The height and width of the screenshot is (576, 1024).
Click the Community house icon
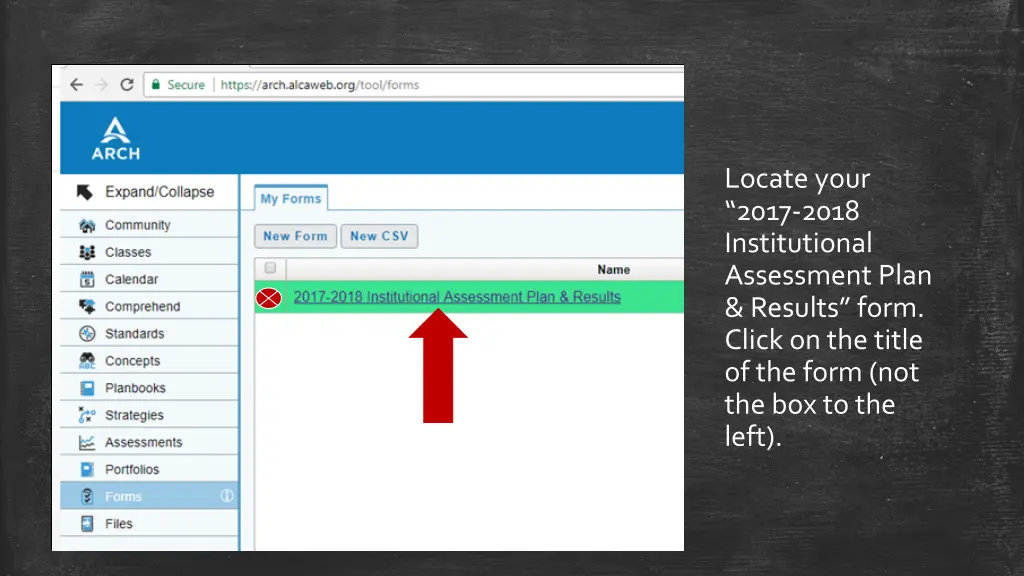coord(87,225)
